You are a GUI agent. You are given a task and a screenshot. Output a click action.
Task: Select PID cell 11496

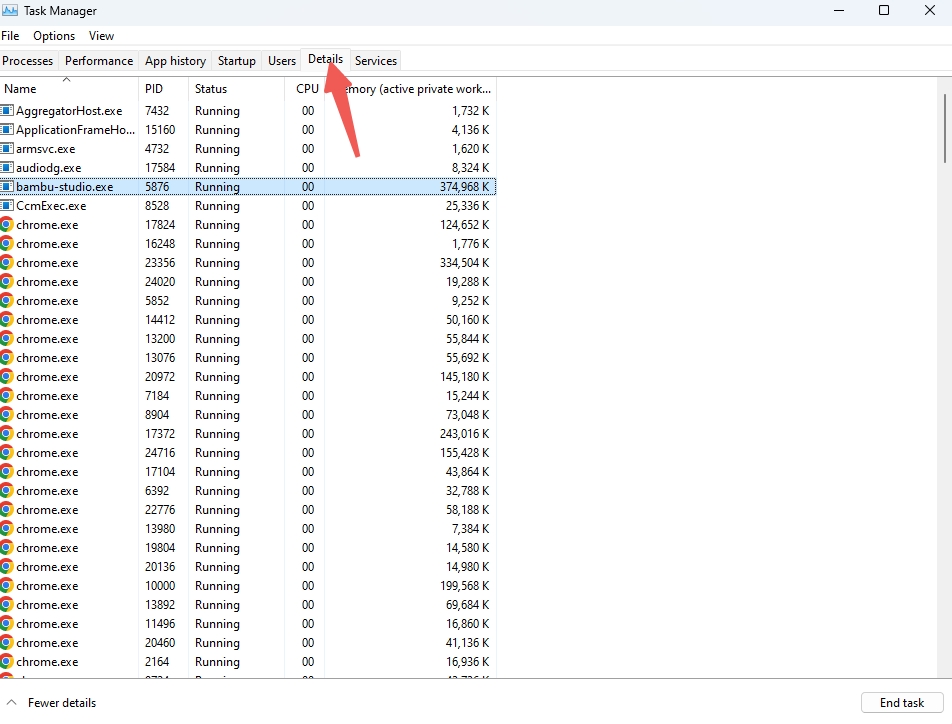tap(160, 623)
